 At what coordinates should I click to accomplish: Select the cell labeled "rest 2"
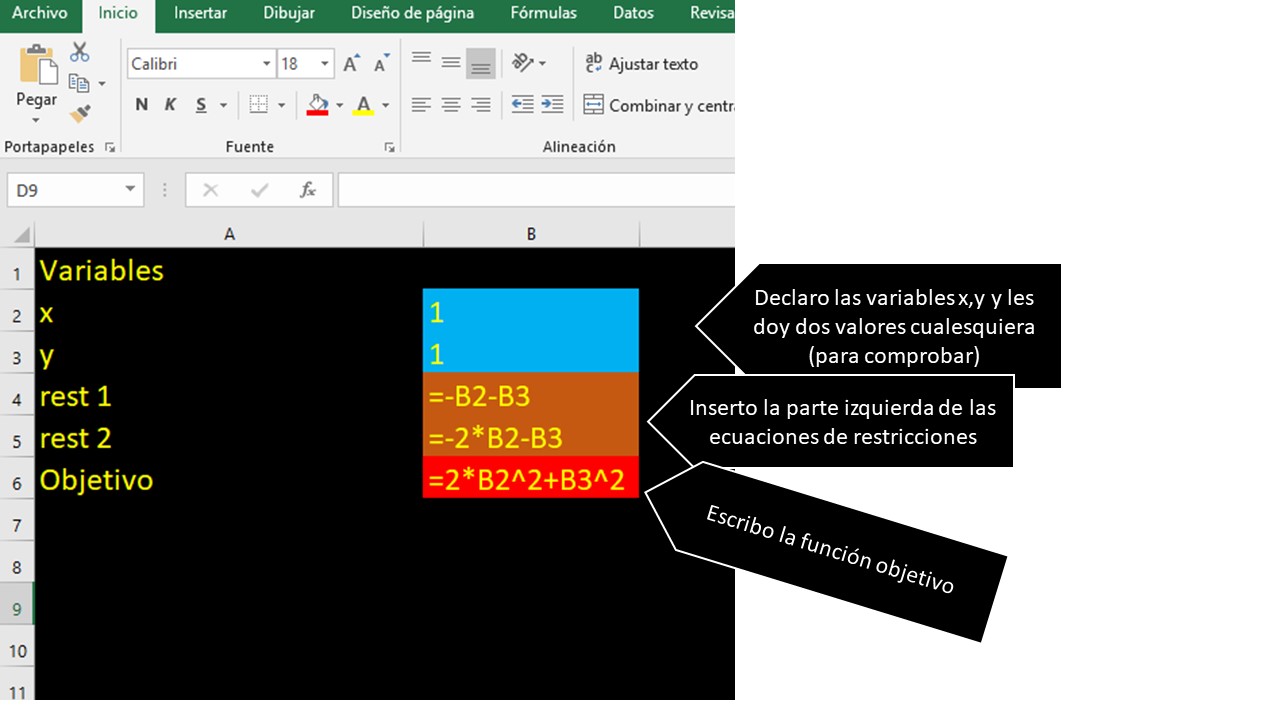(229, 438)
